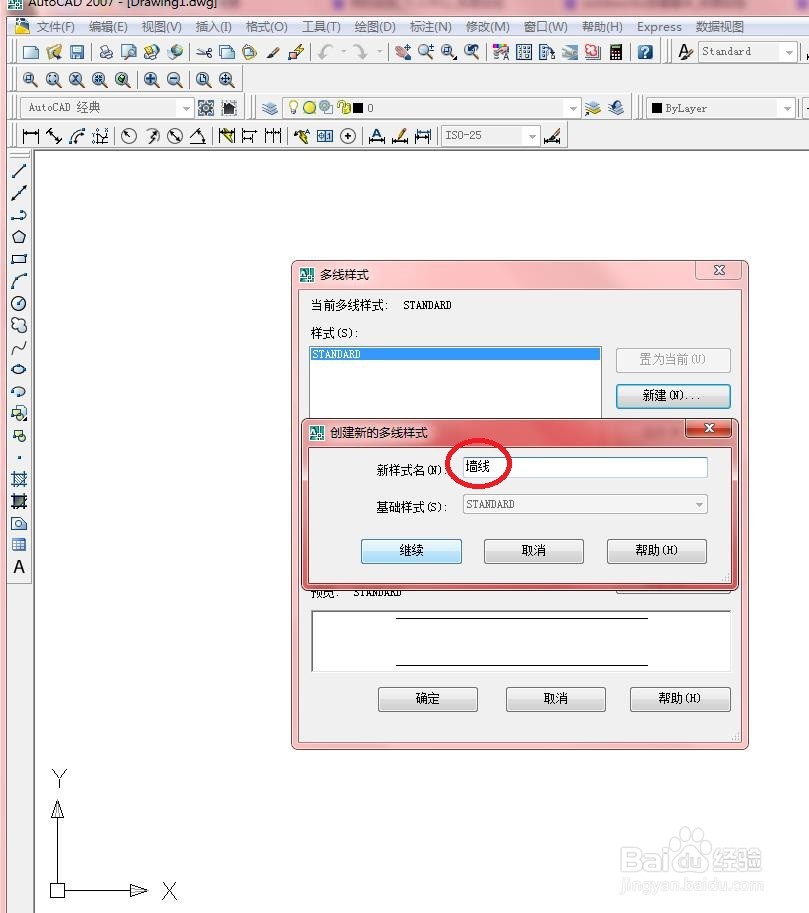Expand the 基础样式 STANDARD dropdown

click(x=700, y=504)
